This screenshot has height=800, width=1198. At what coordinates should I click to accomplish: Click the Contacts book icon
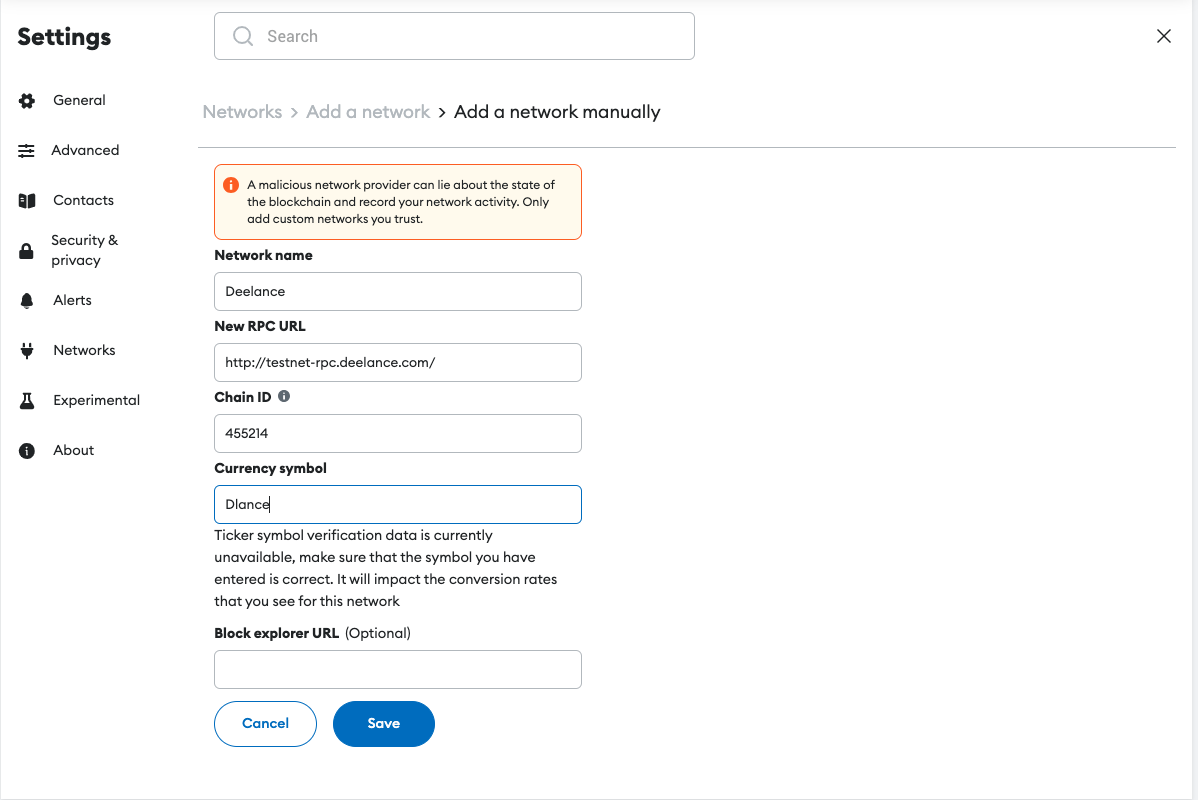click(27, 201)
